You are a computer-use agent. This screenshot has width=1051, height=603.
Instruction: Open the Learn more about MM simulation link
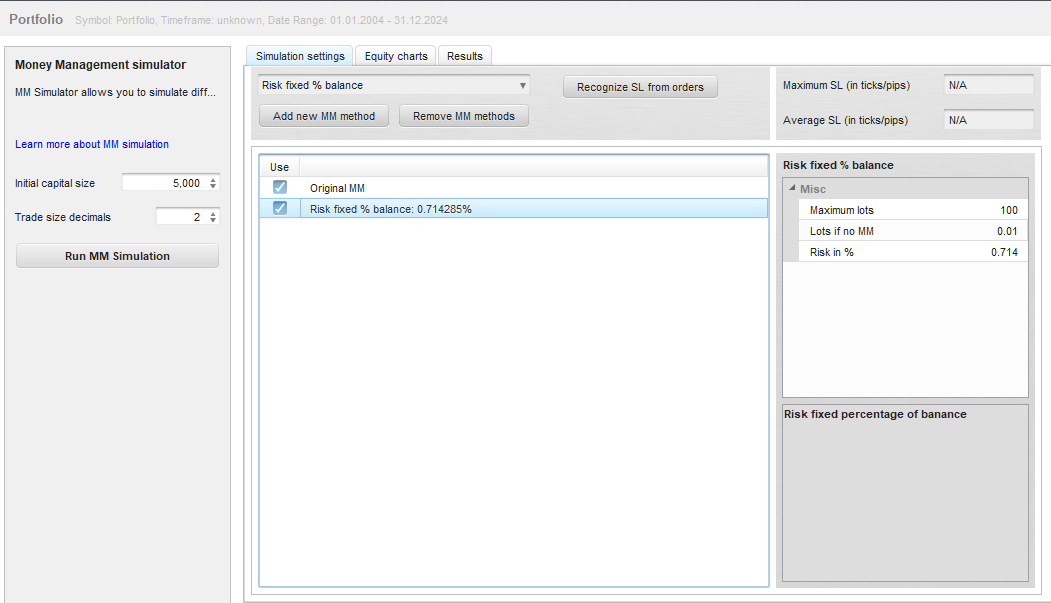click(92, 144)
